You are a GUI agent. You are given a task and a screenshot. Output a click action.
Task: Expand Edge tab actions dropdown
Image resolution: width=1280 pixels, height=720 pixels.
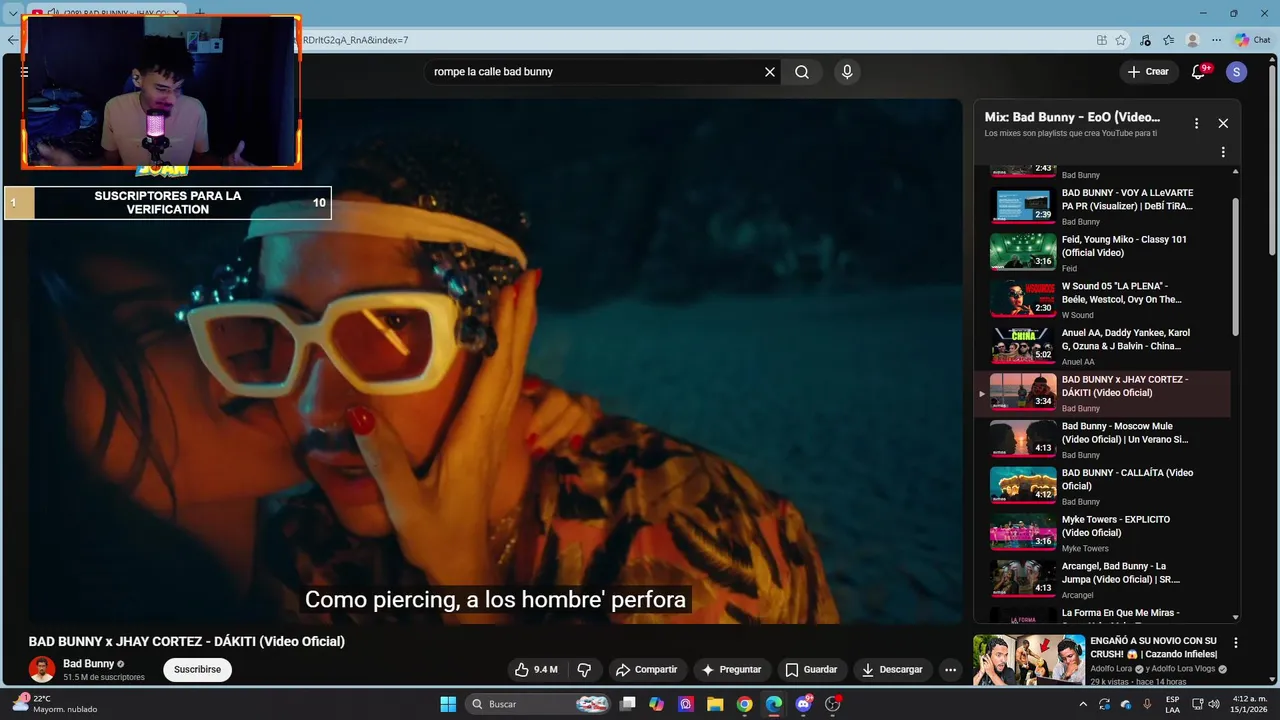point(13,14)
